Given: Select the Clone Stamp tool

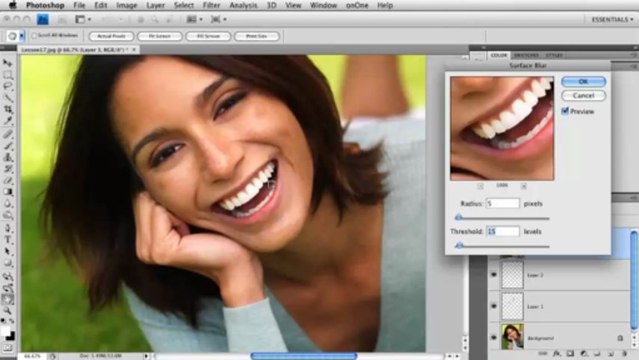Looking at the screenshot, I should pos(8,157).
